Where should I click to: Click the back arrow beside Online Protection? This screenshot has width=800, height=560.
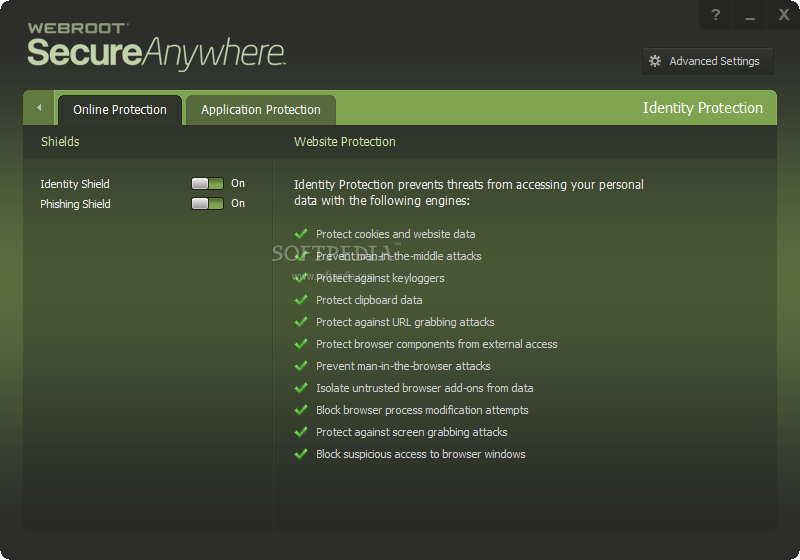pyautogui.click(x=39, y=108)
